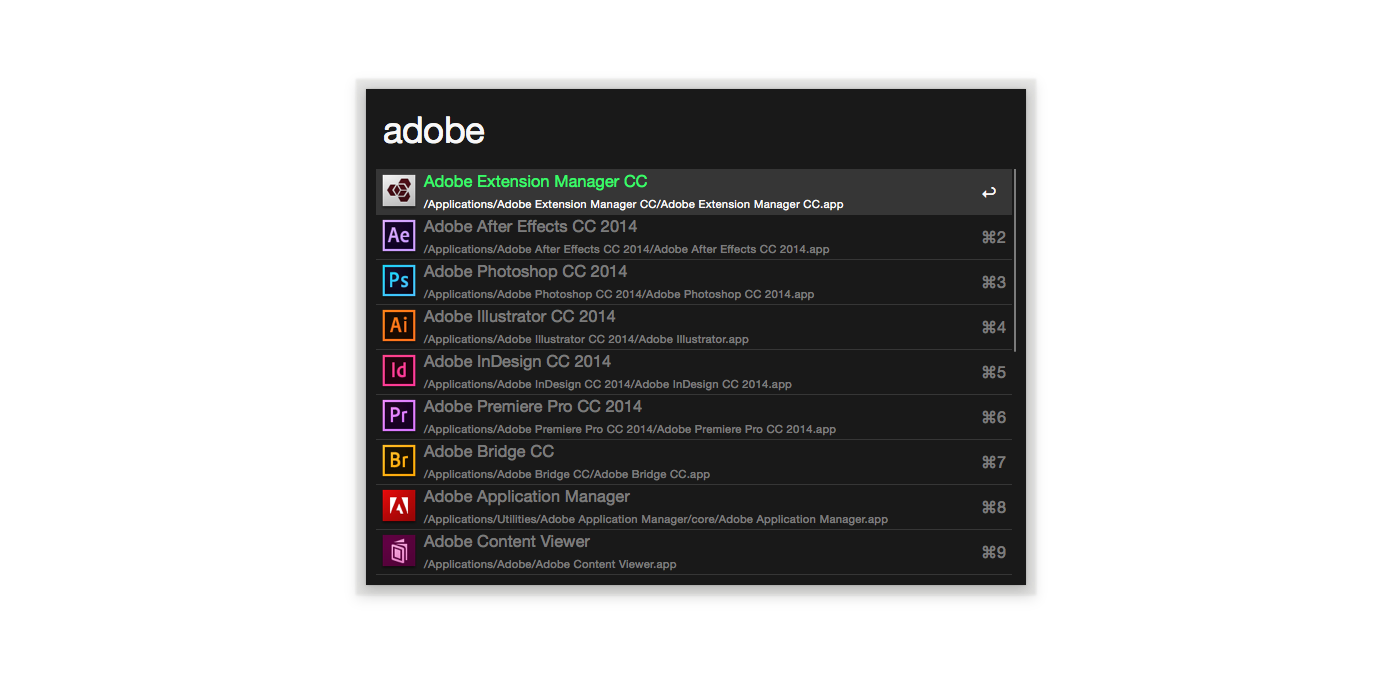Click the Adobe Photoshop CC 2014.app path
Viewport: 1392px width, 674px height.
(x=619, y=294)
